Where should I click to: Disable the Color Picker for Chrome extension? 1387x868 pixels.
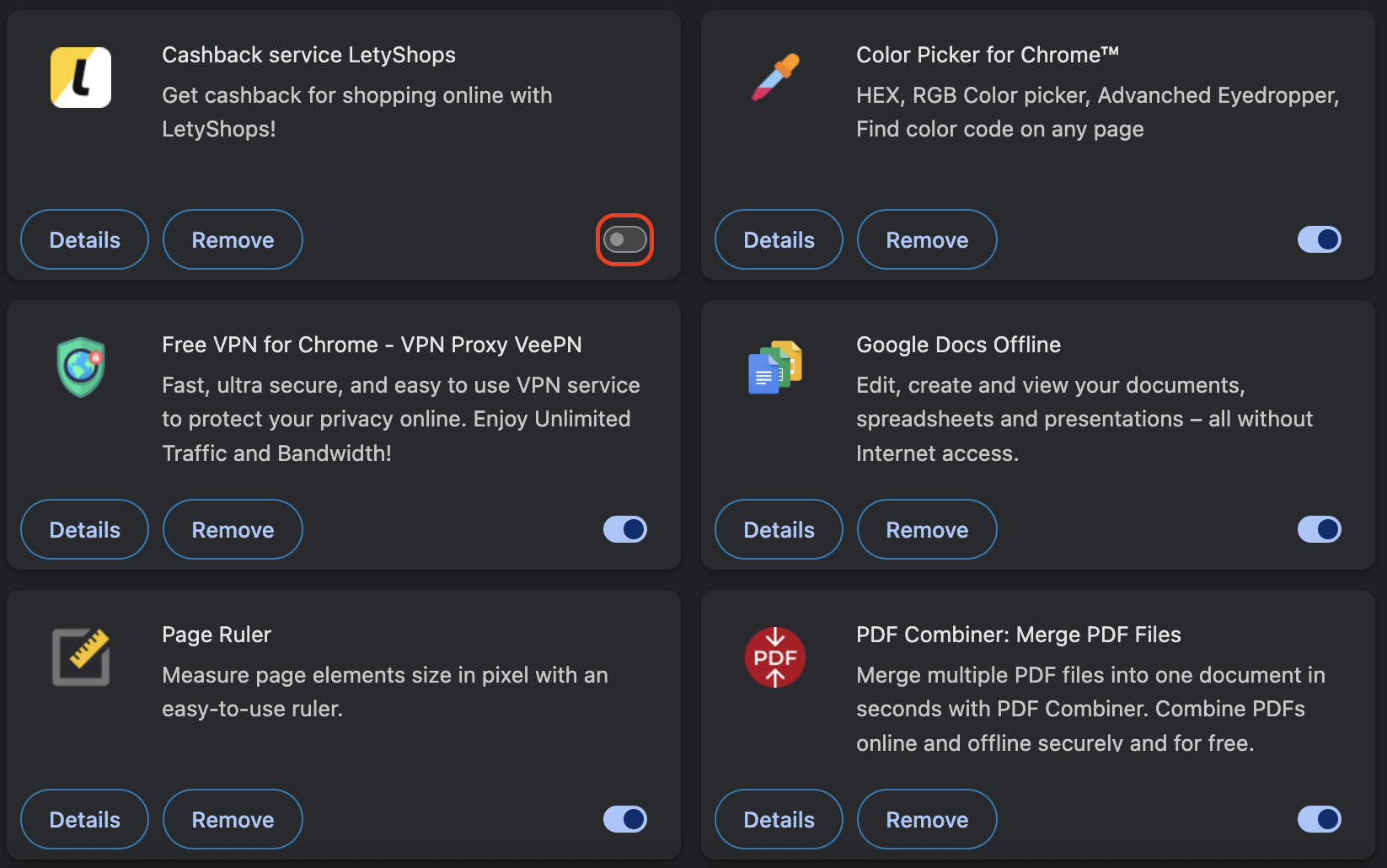pyautogui.click(x=1320, y=239)
